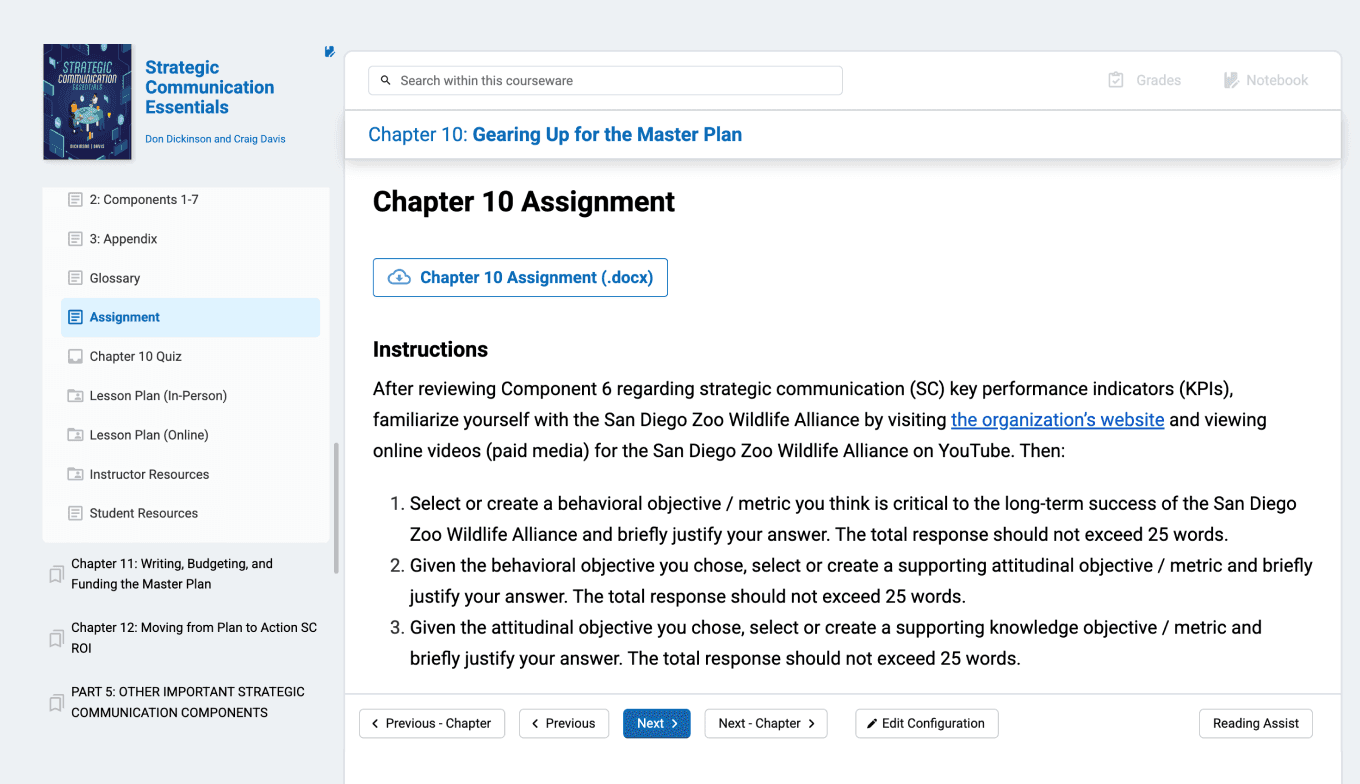Click the bookmark icon beside Chapter 12
The height and width of the screenshot is (784, 1360).
tap(57, 639)
